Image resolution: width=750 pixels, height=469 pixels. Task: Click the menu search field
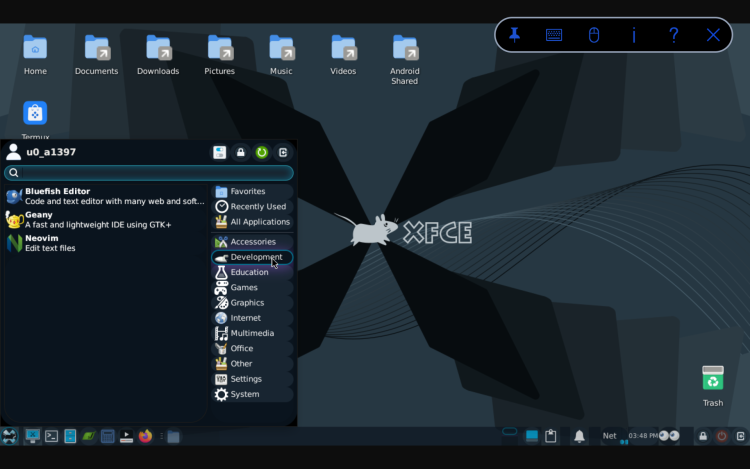[149, 173]
